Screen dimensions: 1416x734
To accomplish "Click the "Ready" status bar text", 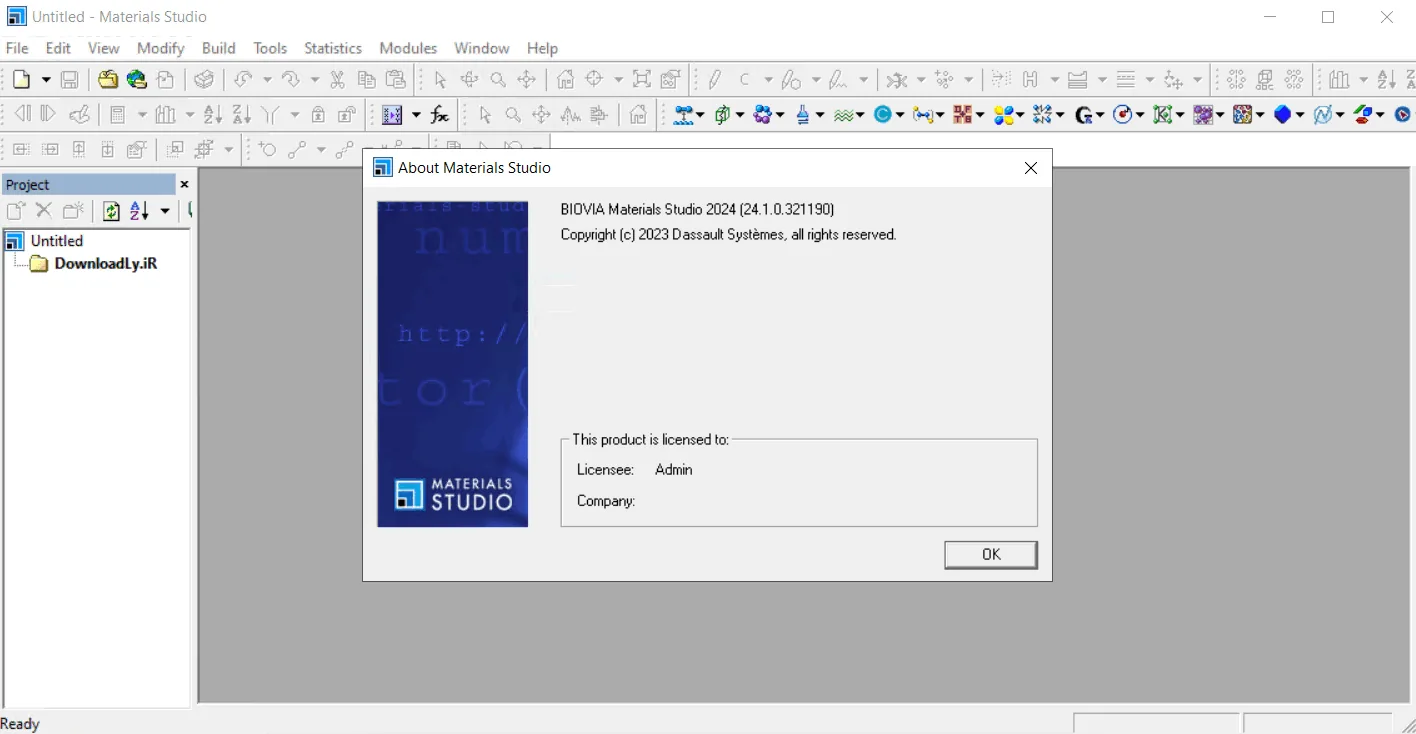I will (x=20, y=724).
